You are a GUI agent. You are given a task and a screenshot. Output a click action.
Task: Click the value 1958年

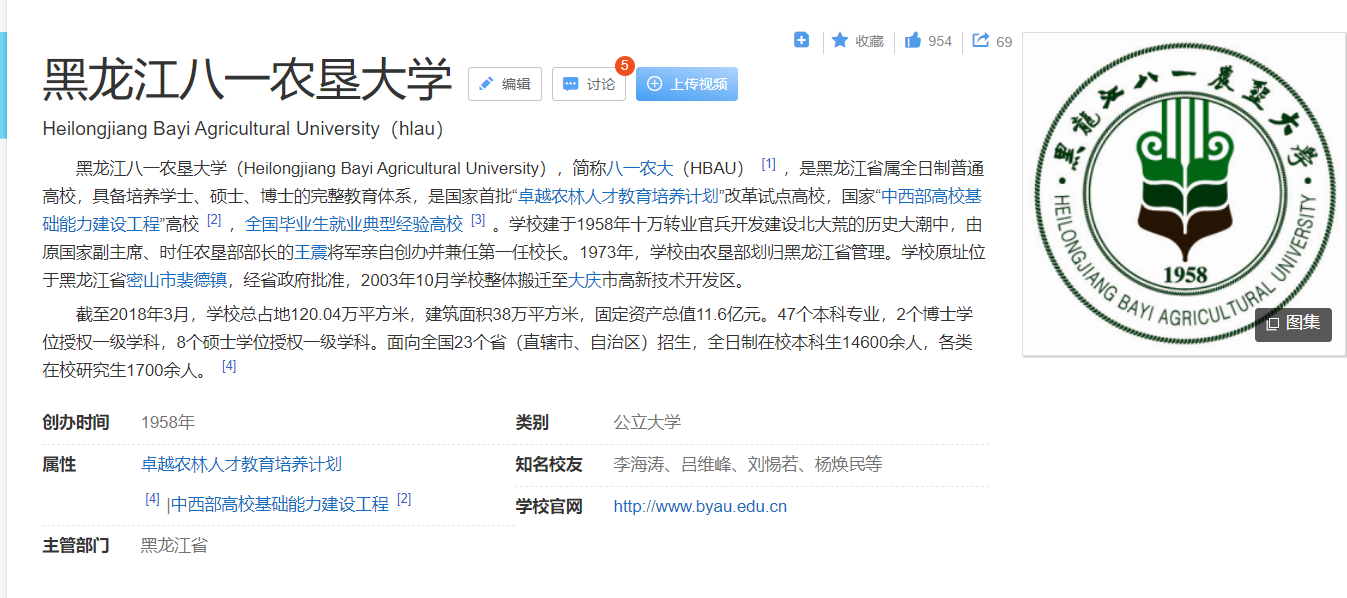pyautogui.click(x=168, y=422)
